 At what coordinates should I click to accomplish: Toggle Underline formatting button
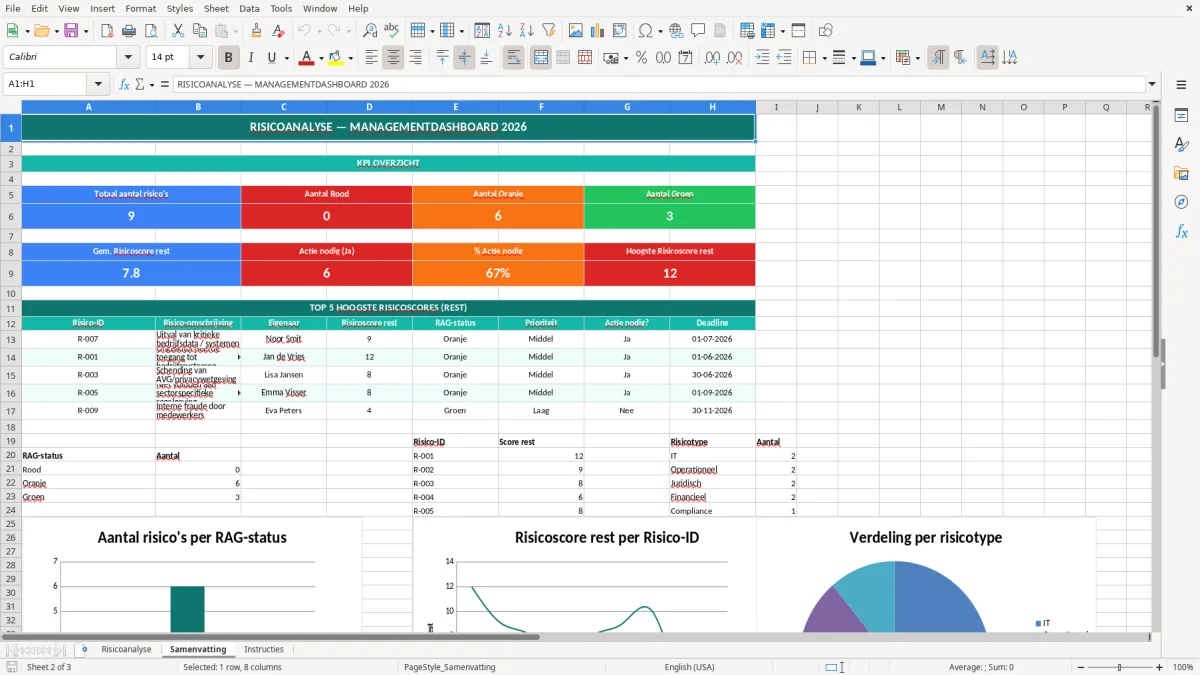(271, 58)
